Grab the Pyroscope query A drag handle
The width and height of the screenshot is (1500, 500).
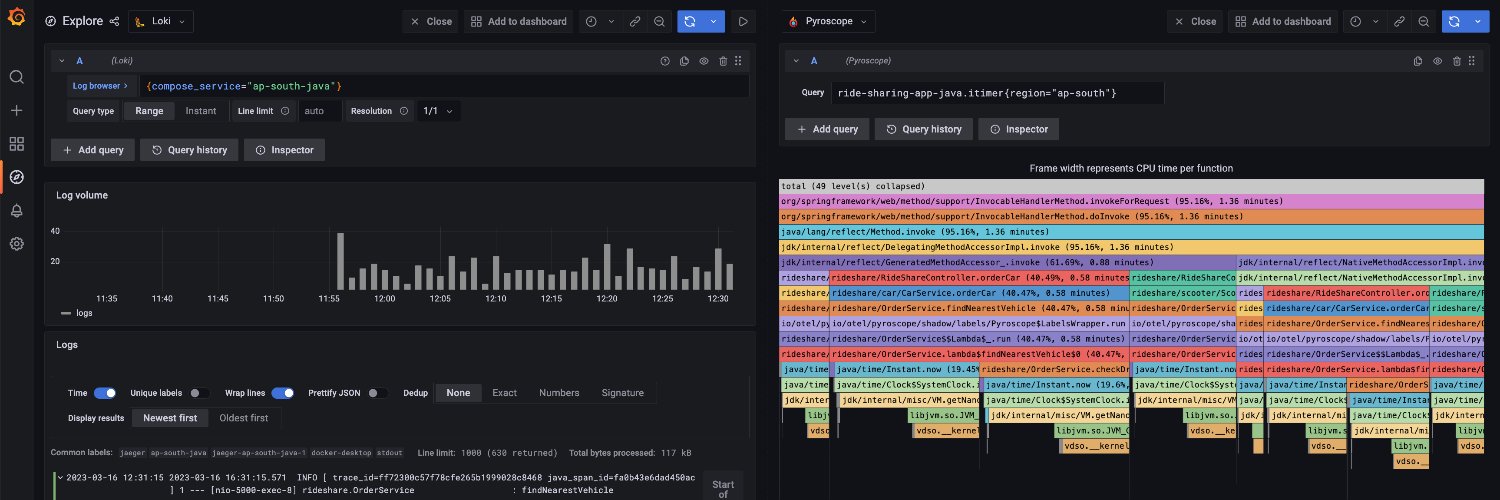pyautogui.click(x=1472, y=61)
